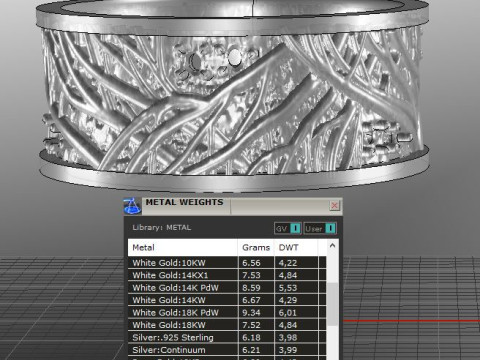Close the Metal Weights panel
This screenshot has height=360, width=480.
tap(334, 205)
